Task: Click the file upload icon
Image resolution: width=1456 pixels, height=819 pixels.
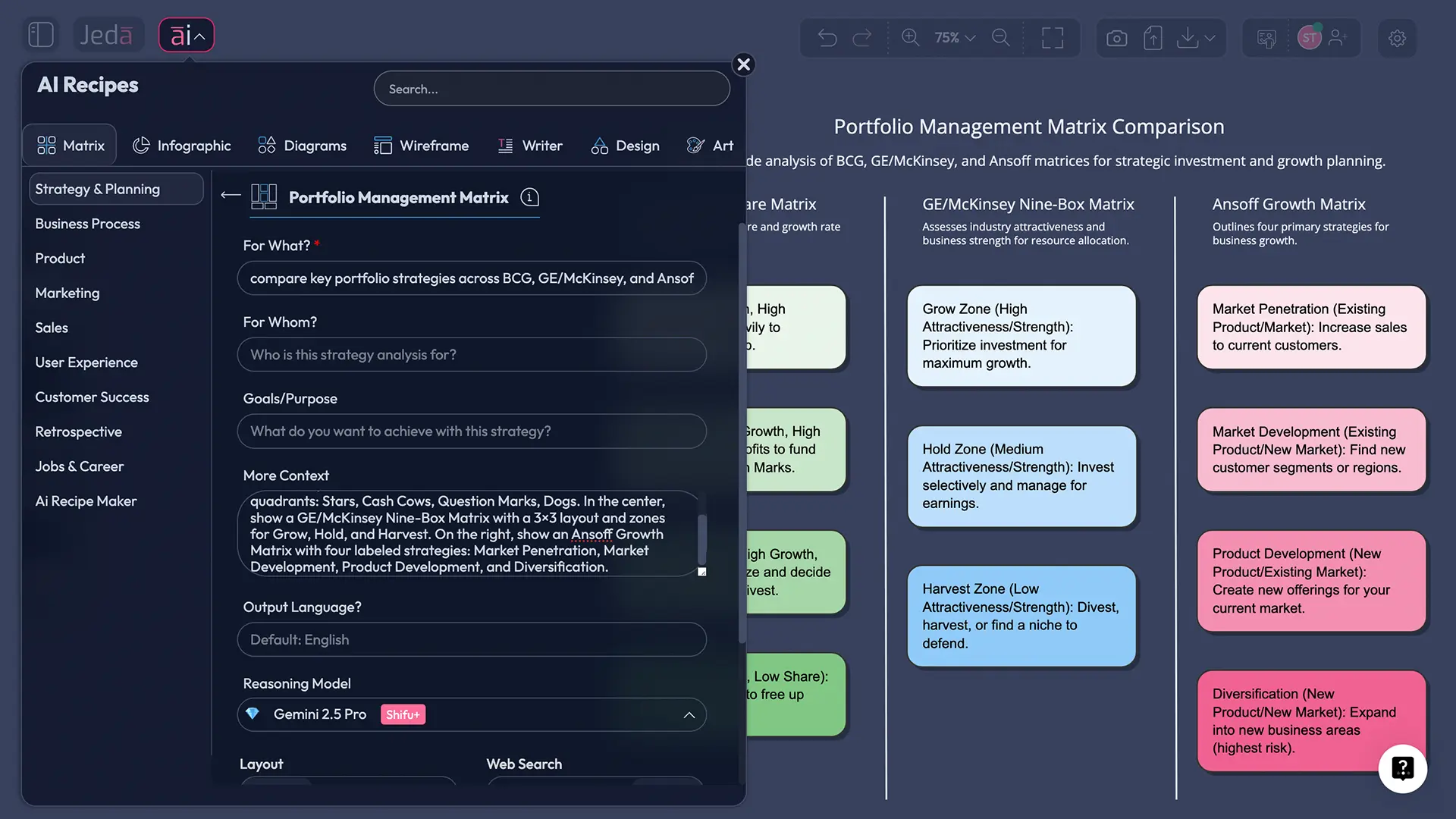Action: (1153, 37)
